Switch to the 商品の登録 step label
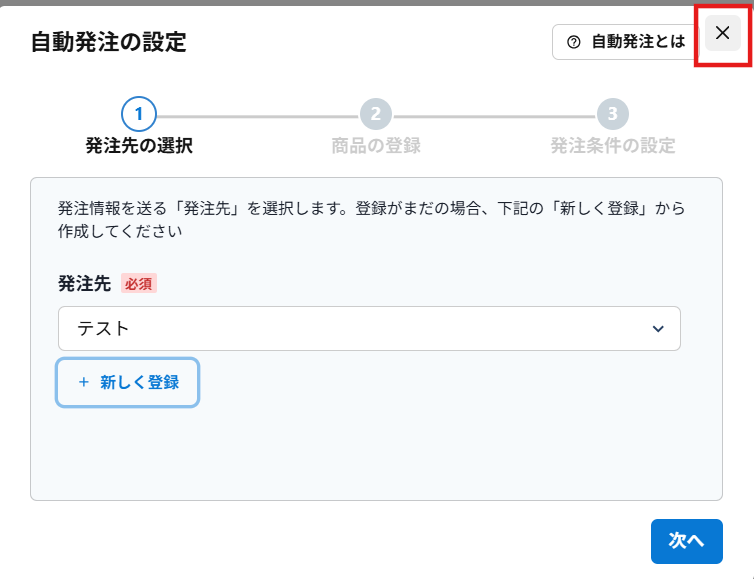 pyautogui.click(x=375, y=146)
